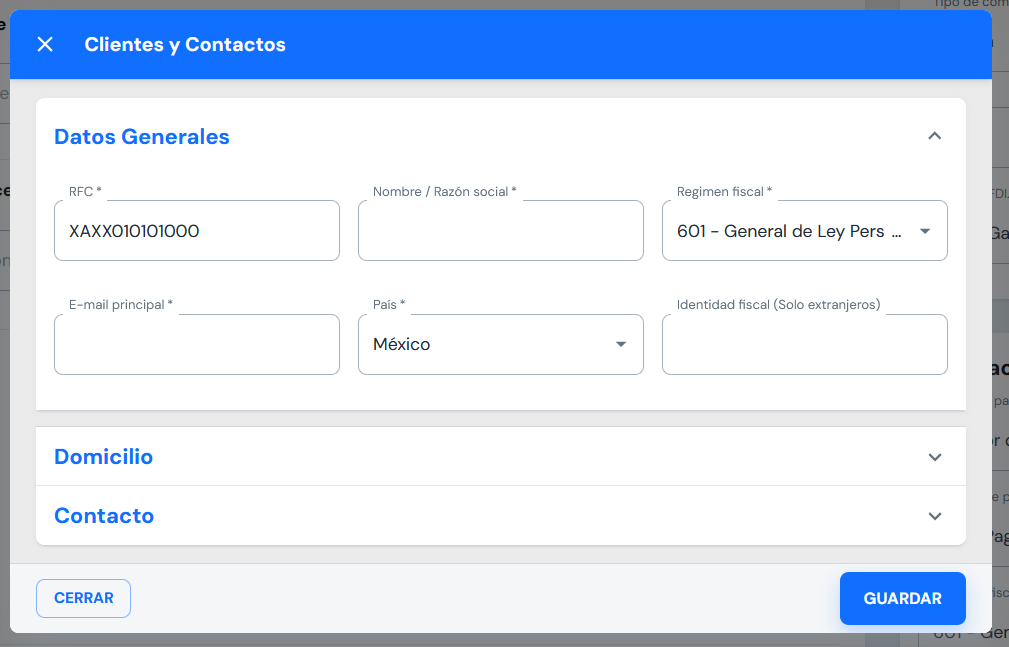Close the Clientes y Contactos dialog with X

coord(45,44)
